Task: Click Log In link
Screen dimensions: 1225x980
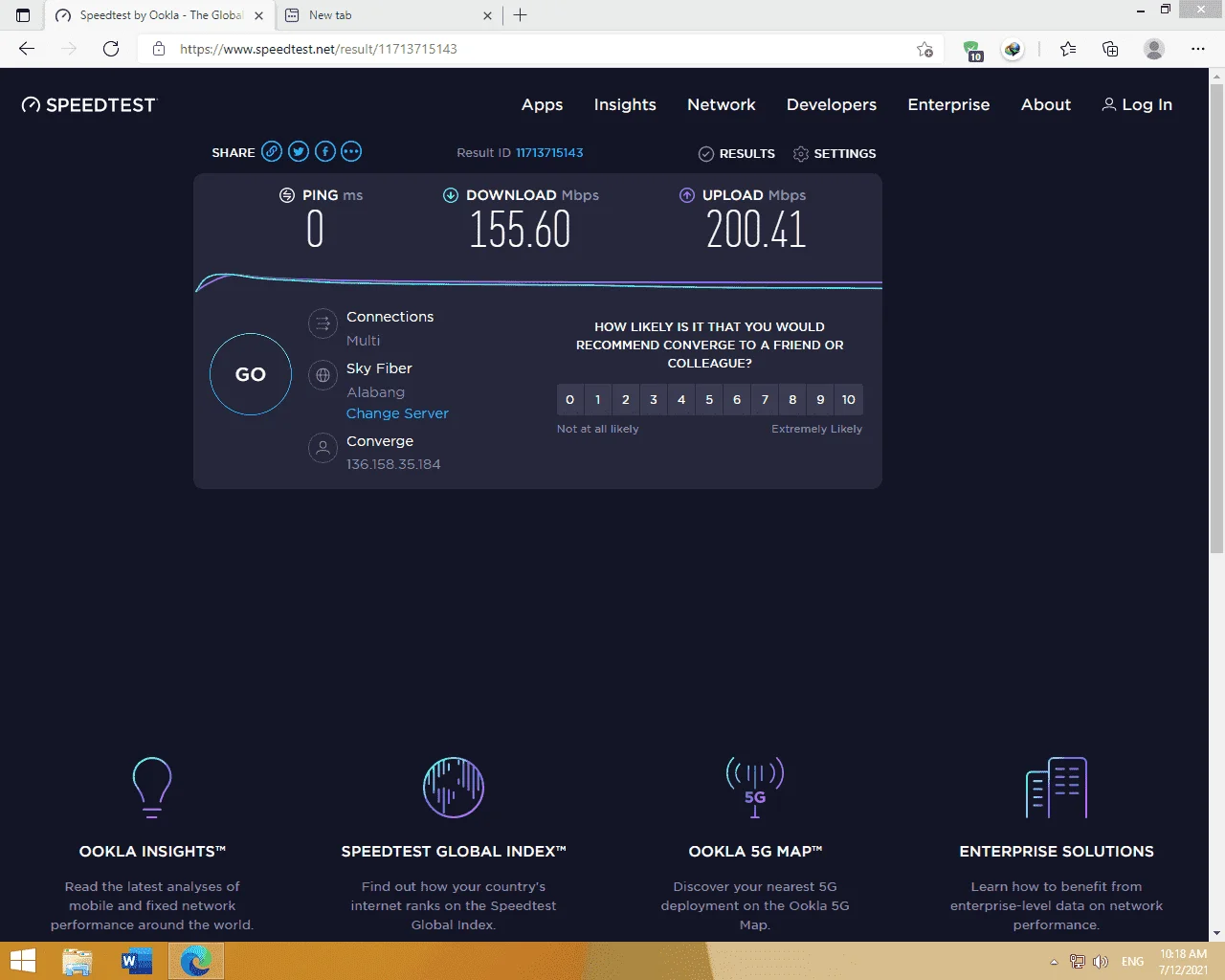Action: [x=1137, y=105]
